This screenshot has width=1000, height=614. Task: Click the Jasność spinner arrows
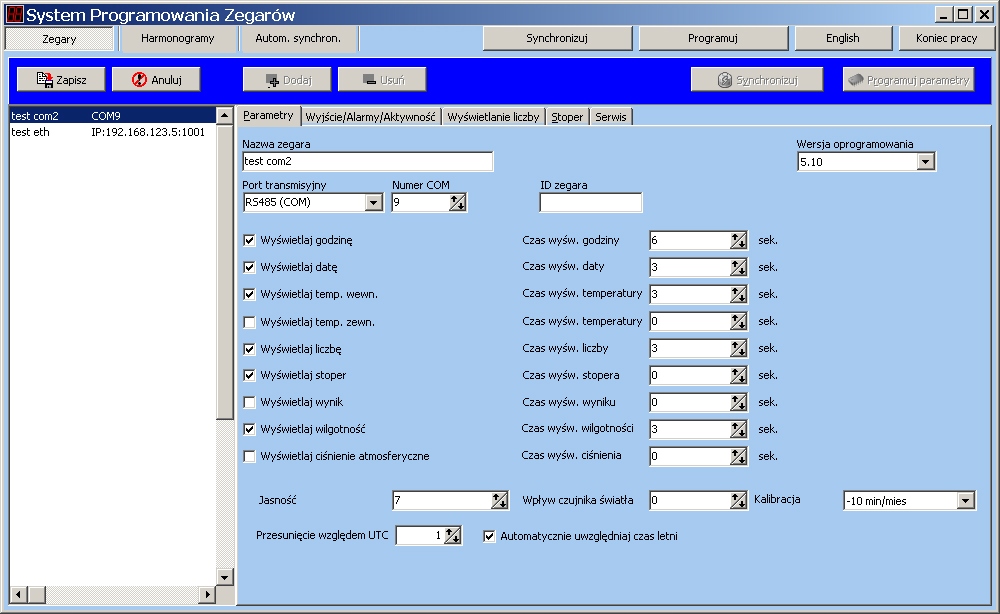point(499,501)
